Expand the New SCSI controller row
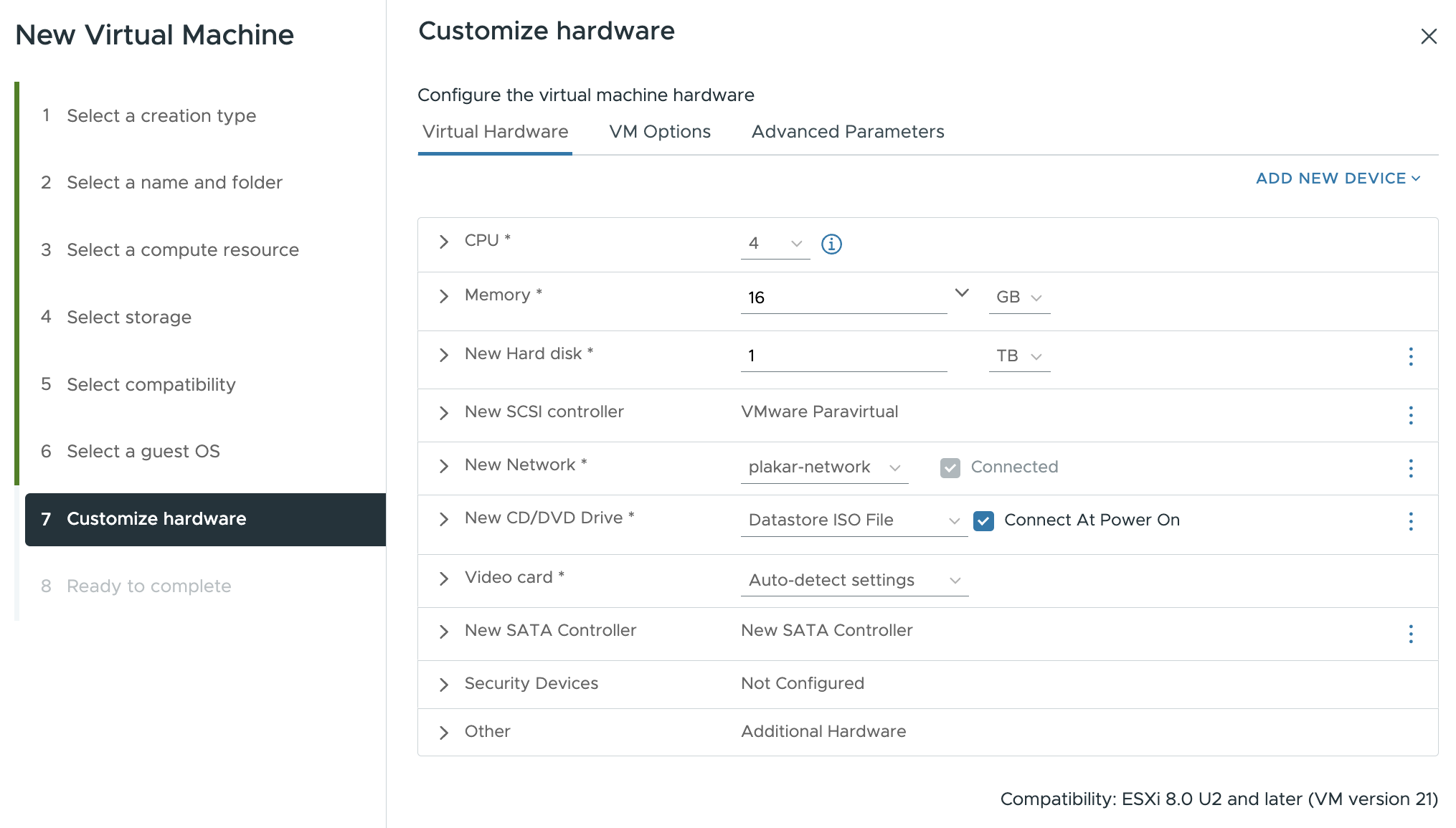Viewport: 1456px width, 828px height. click(444, 413)
